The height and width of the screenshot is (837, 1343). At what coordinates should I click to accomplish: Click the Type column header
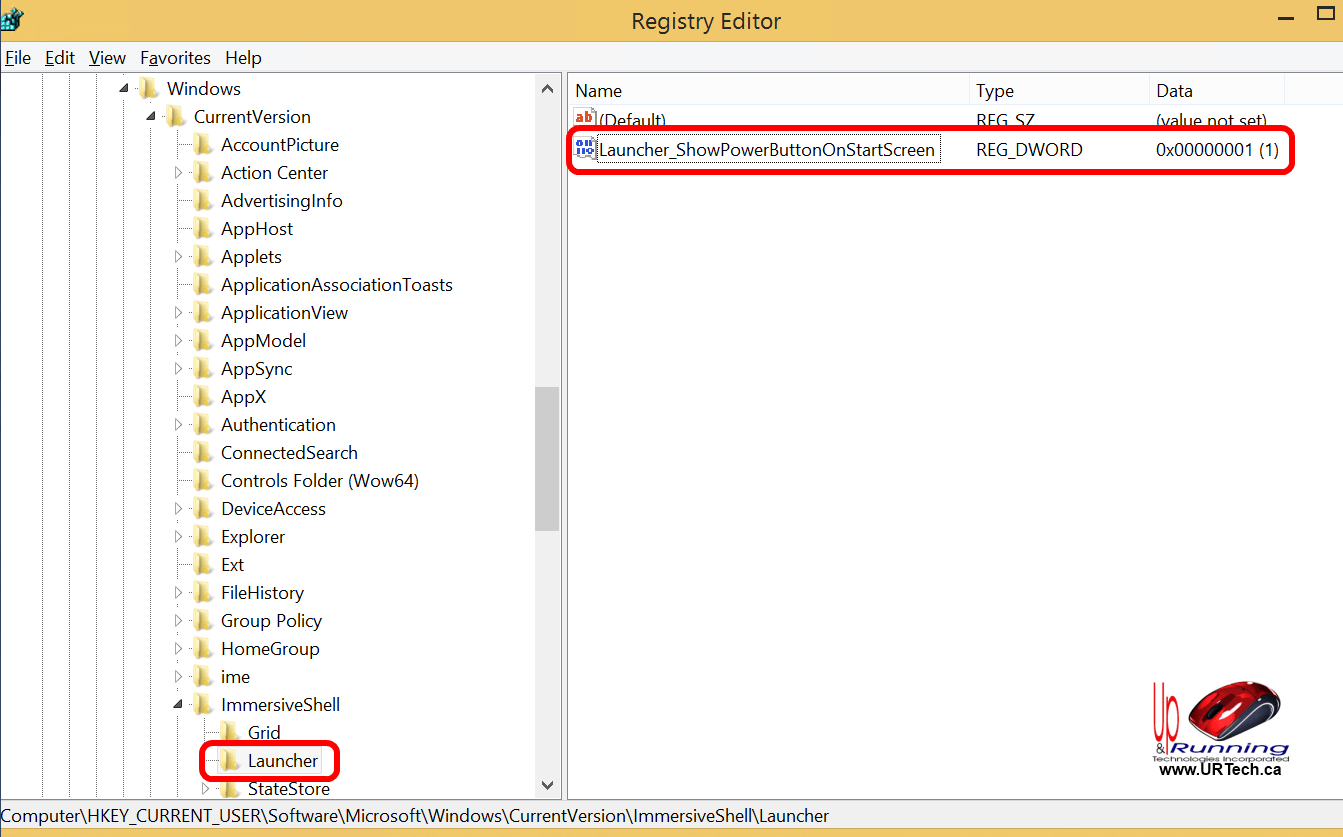(1058, 91)
